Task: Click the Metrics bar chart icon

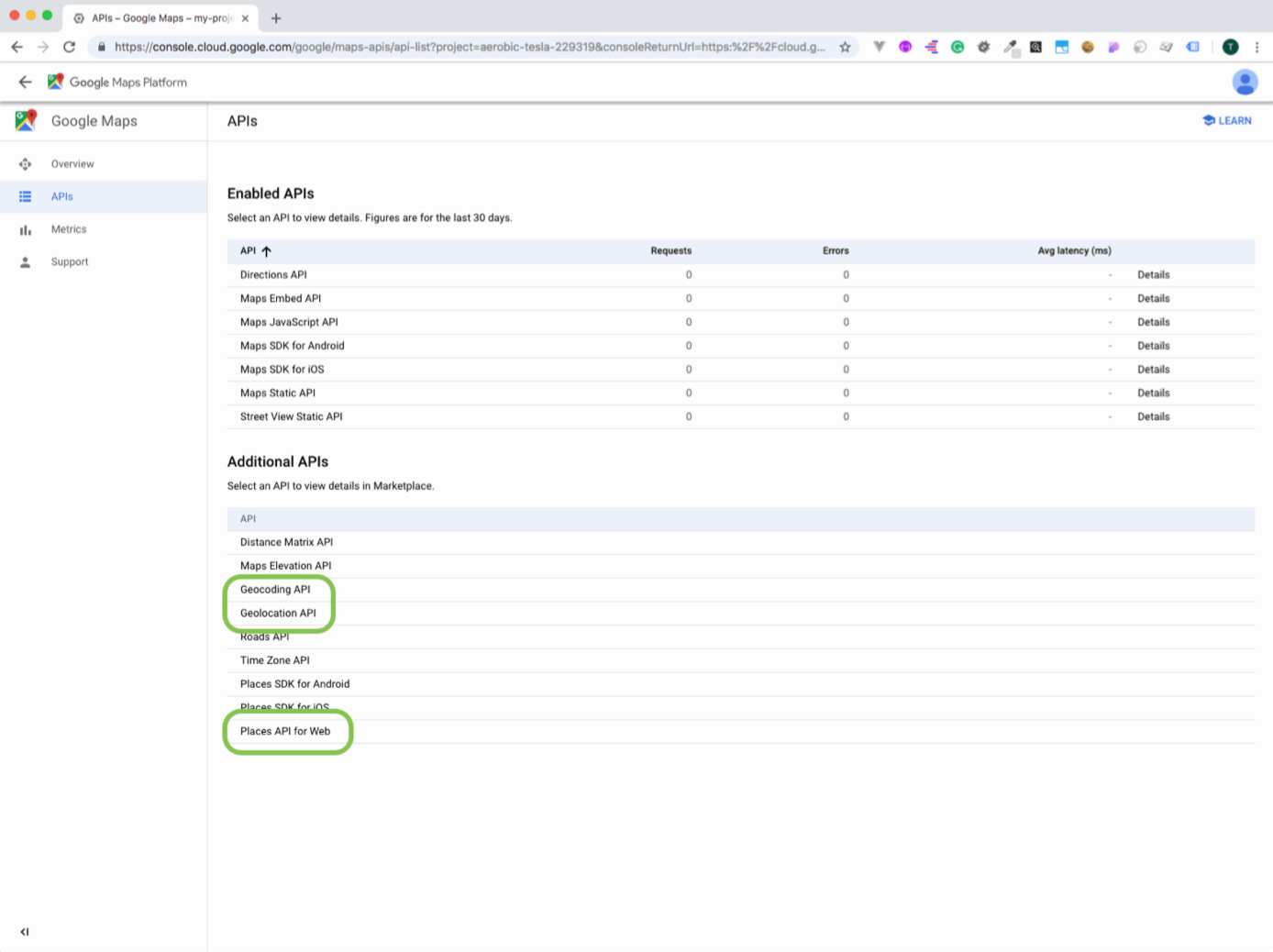Action: pyautogui.click(x=25, y=229)
